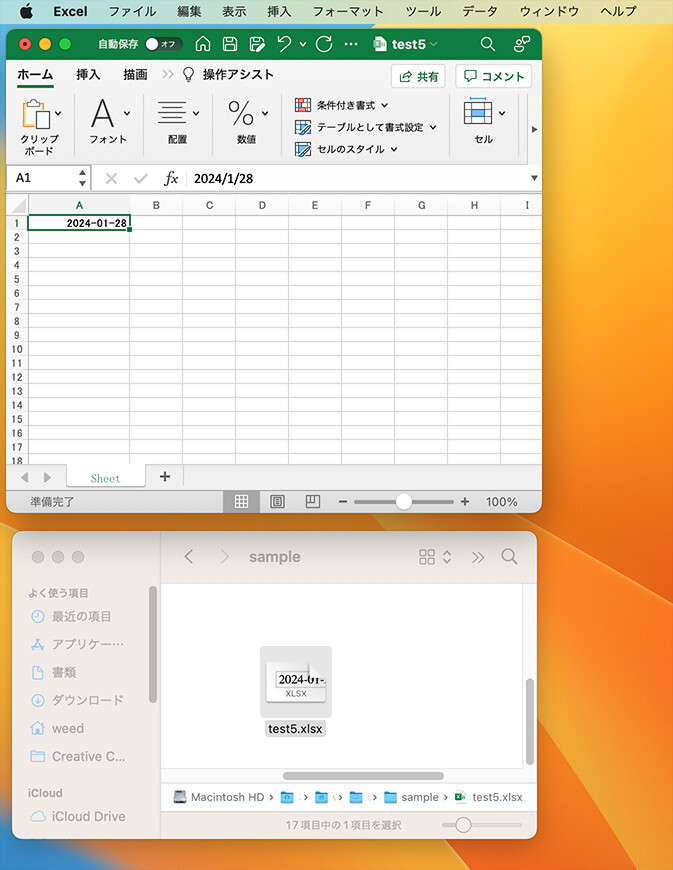Select cell A1 containing 2024-01-28
The image size is (673, 870).
pyautogui.click(x=79, y=222)
